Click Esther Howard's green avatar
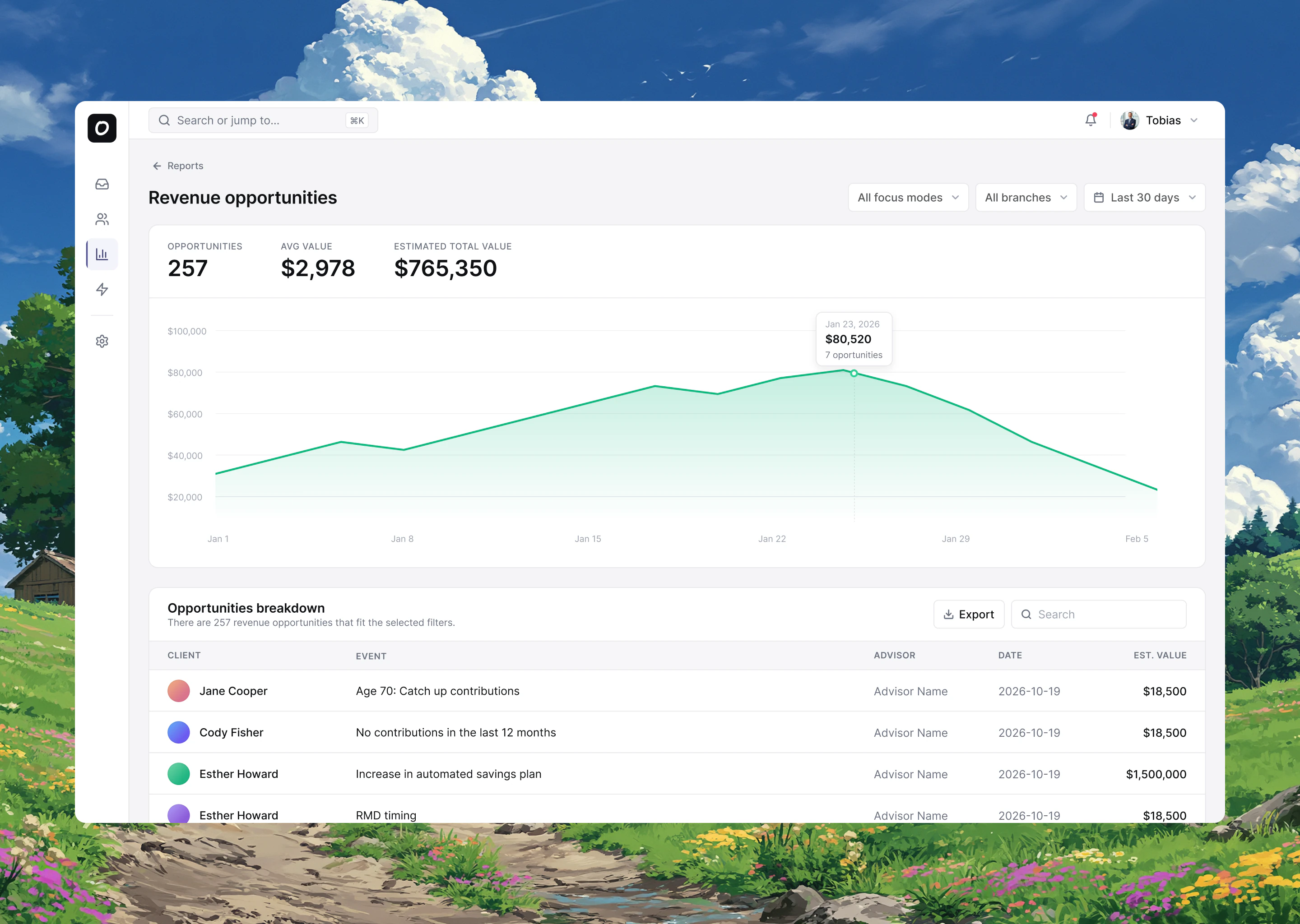The image size is (1300, 924). coord(179,774)
